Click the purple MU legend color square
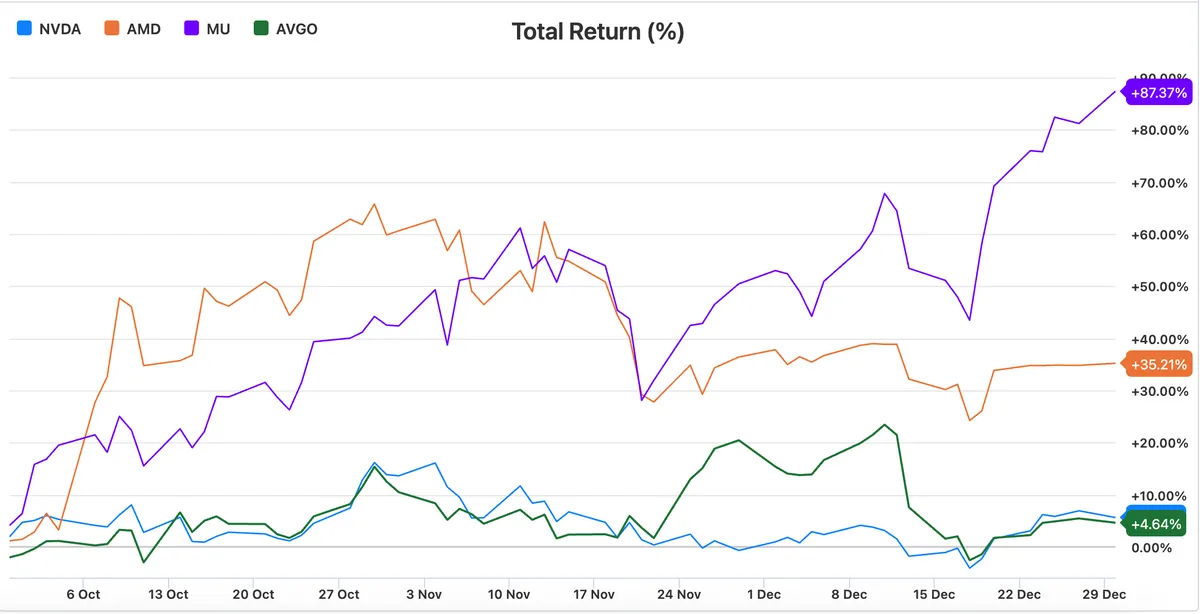Screen dimensions: 1200x614 [192, 29]
